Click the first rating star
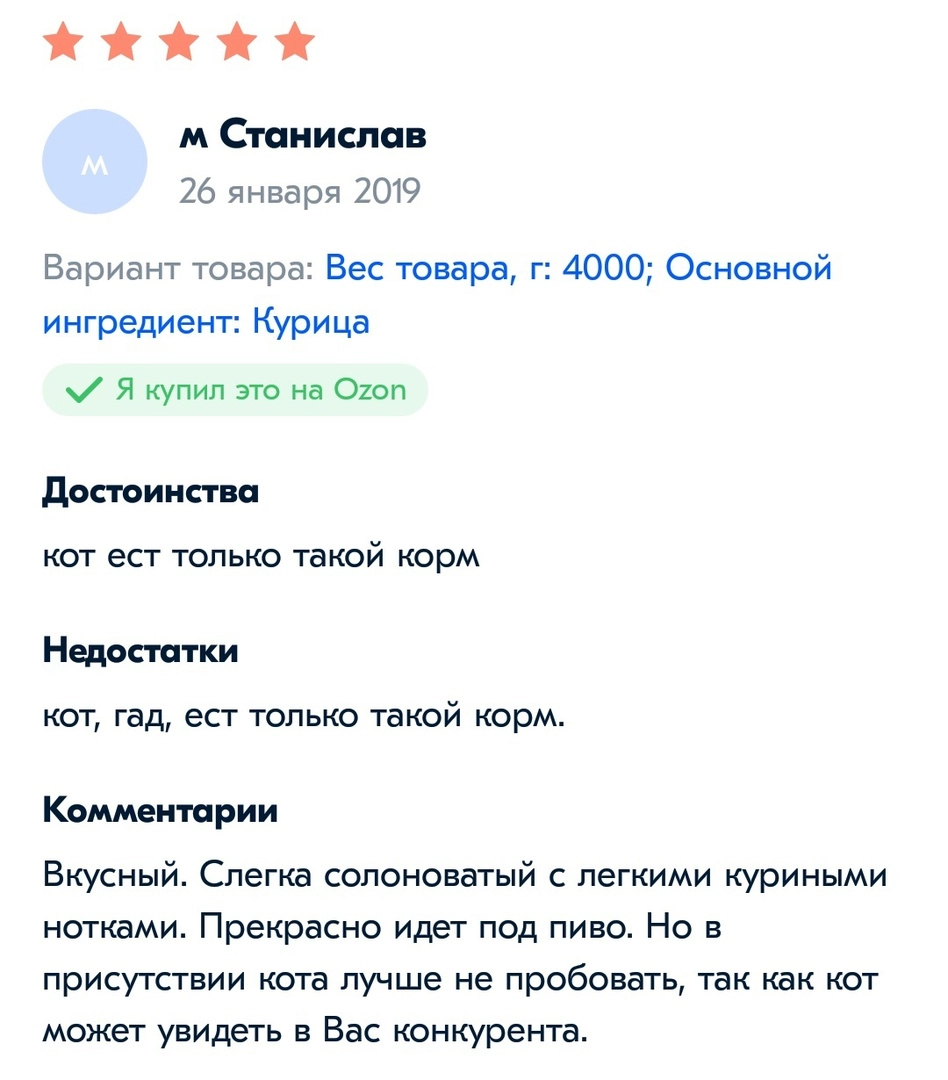Screen dimensions: 948x1080 (x=62, y=43)
